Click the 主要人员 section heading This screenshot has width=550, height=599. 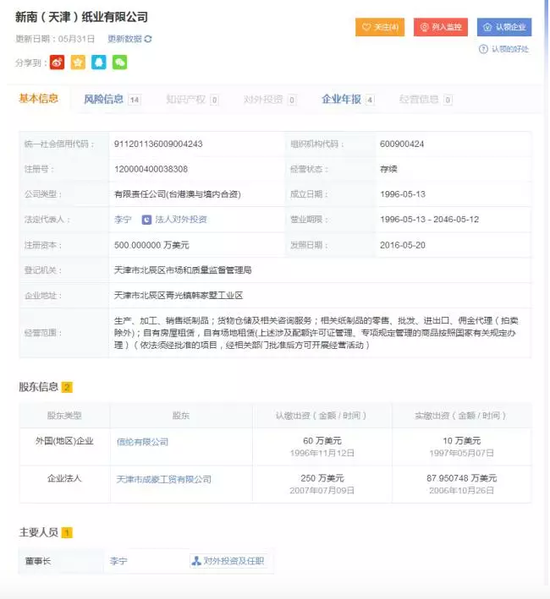38,533
